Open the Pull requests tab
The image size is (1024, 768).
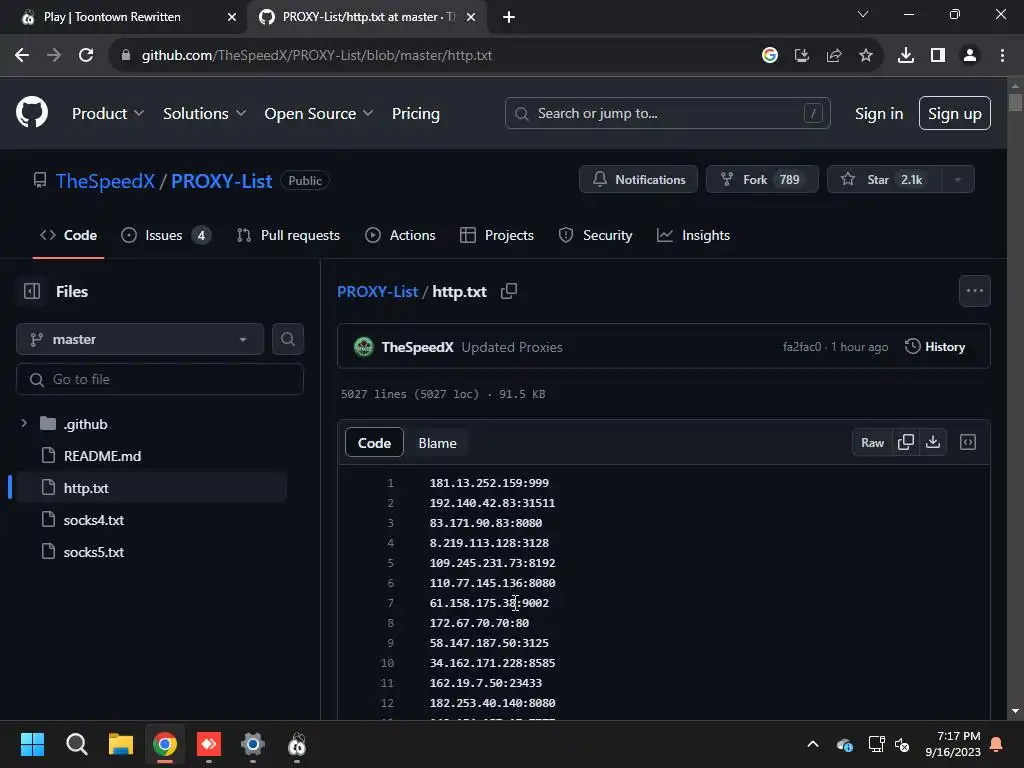[288, 235]
